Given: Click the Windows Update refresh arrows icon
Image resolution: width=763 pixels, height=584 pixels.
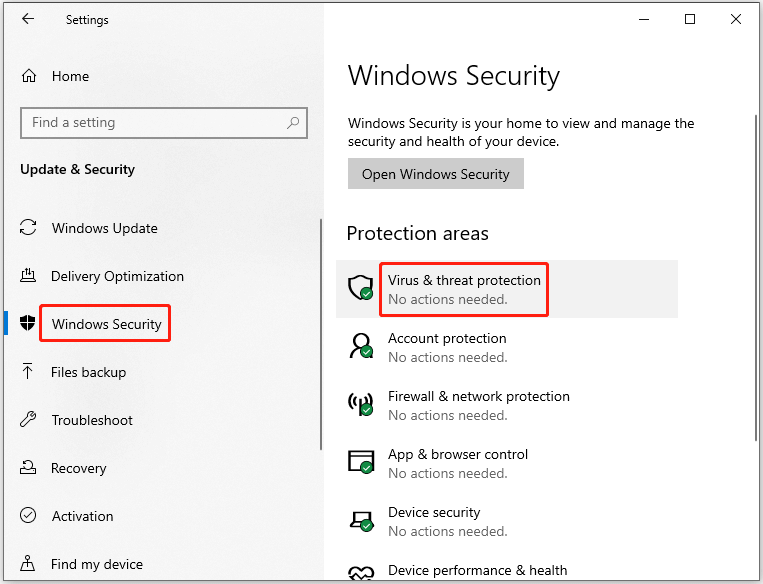Looking at the screenshot, I should (28, 228).
